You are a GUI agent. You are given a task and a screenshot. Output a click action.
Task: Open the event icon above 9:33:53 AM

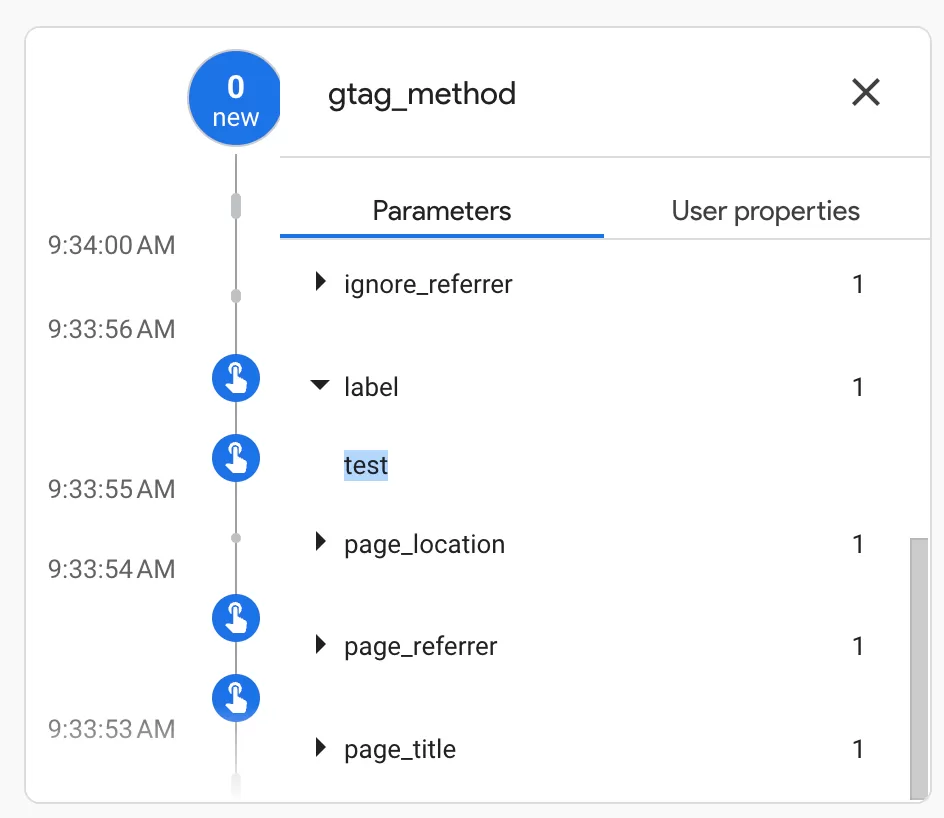[x=236, y=698]
